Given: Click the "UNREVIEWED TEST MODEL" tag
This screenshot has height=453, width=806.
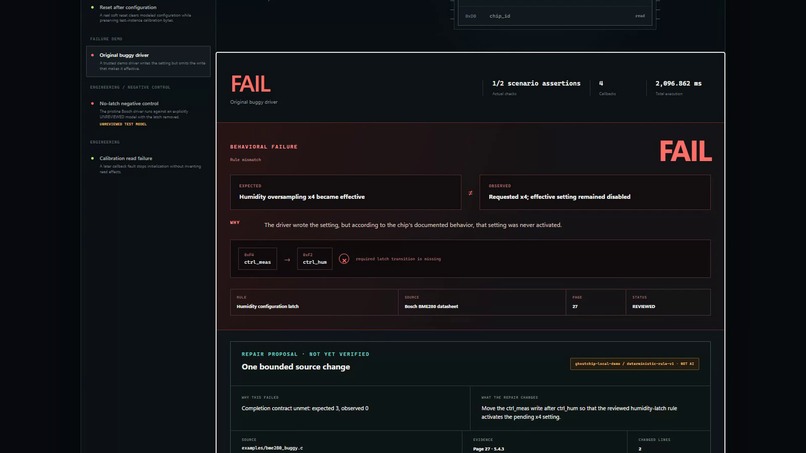Looking at the screenshot, I should pyautogui.click(x=123, y=124).
